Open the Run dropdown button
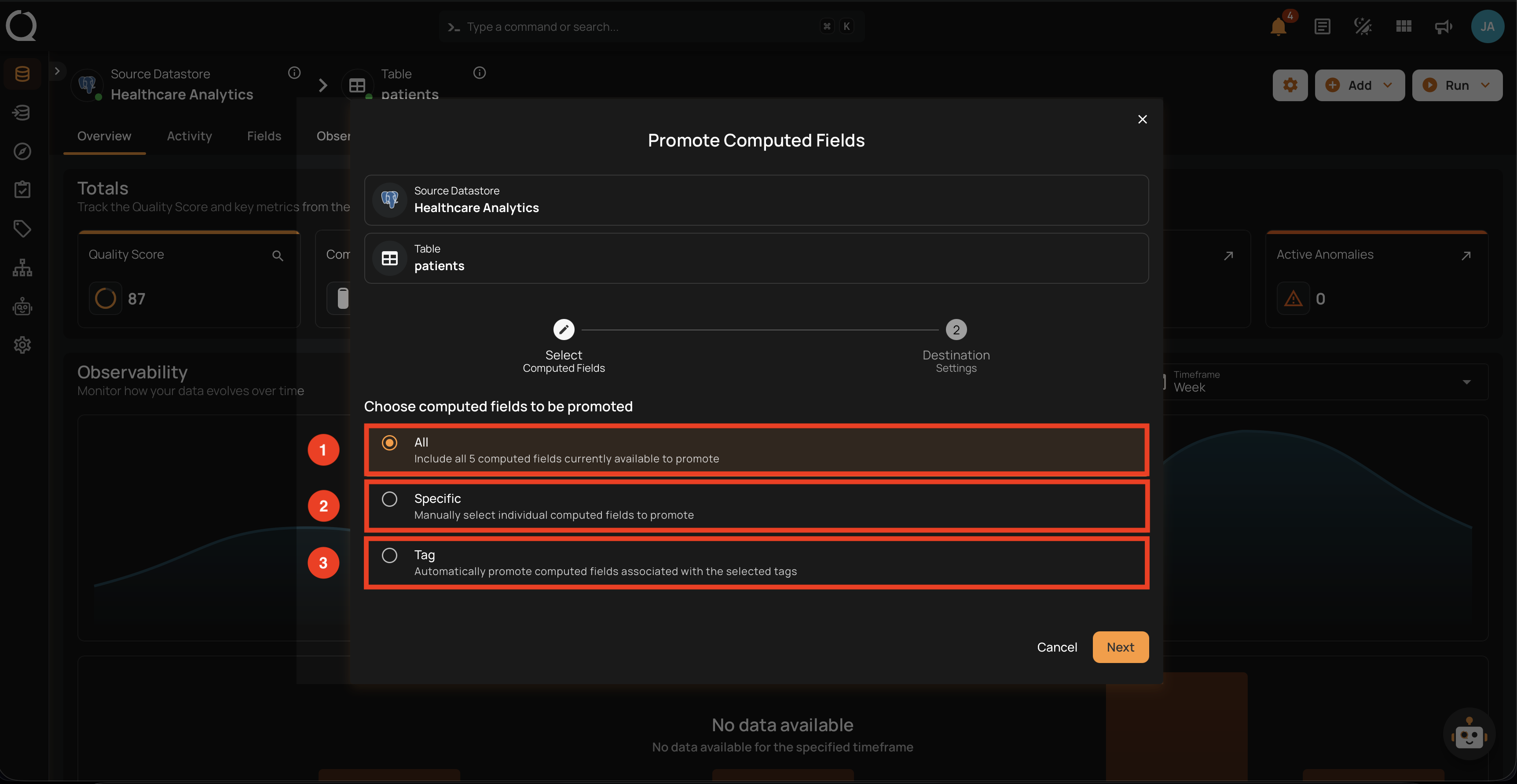1517x784 pixels. coord(1457,85)
